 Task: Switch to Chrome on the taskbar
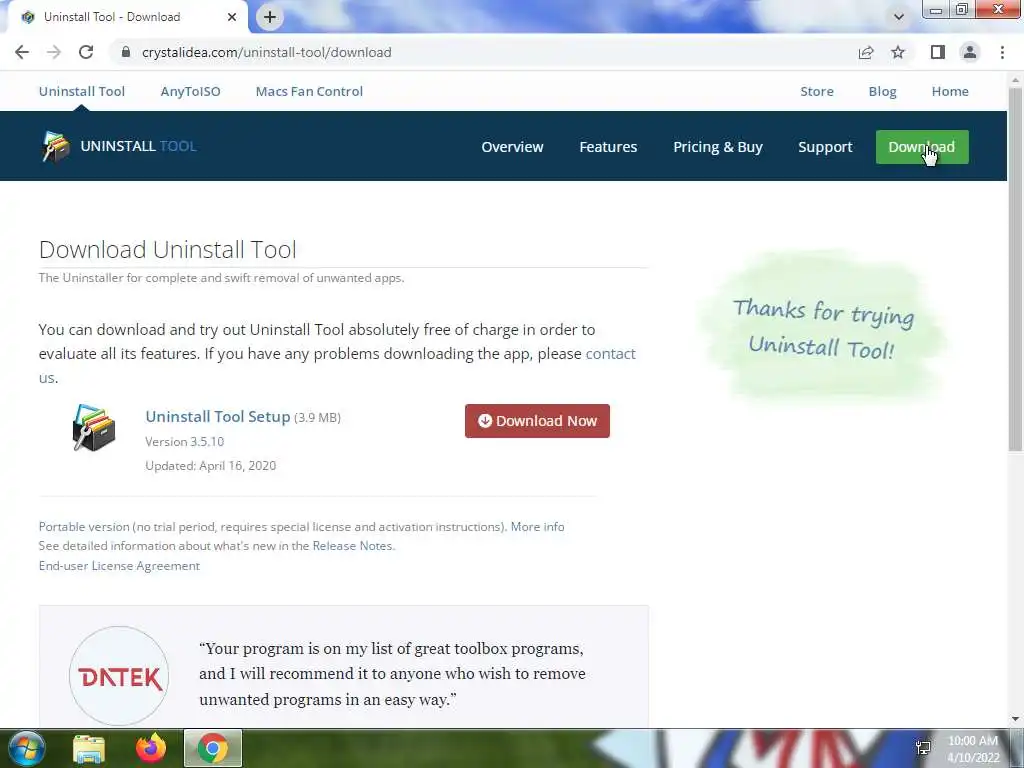[213, 748]
